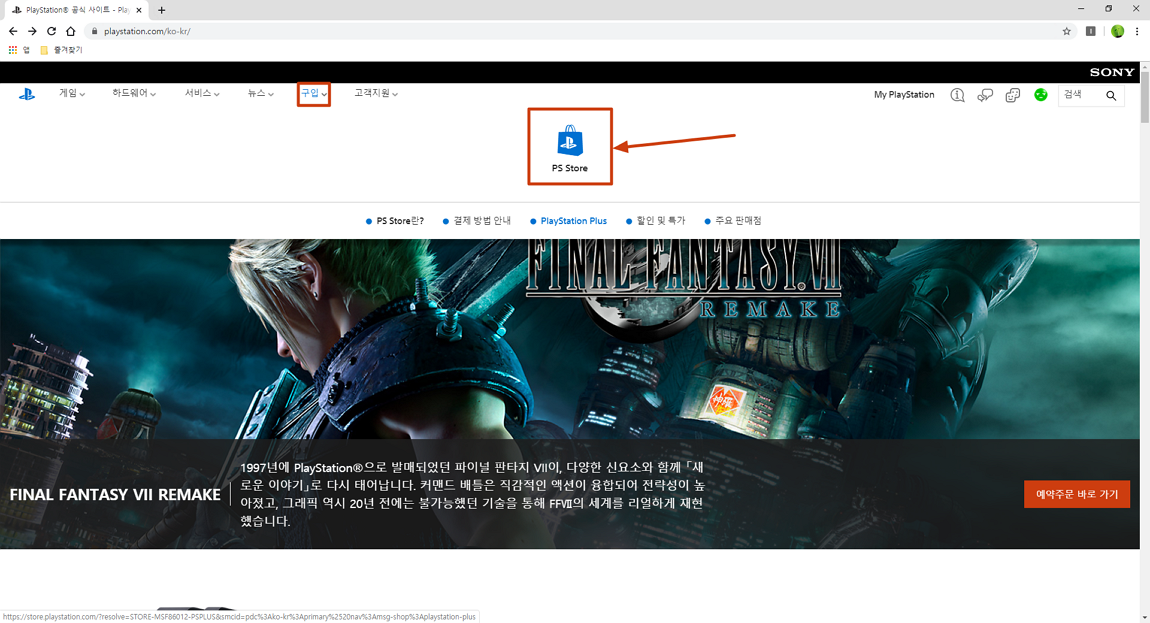Open the Chrome three-dot menu
The width and height of the screenshot is (1150, 623).
click(x=1137, y=31)
